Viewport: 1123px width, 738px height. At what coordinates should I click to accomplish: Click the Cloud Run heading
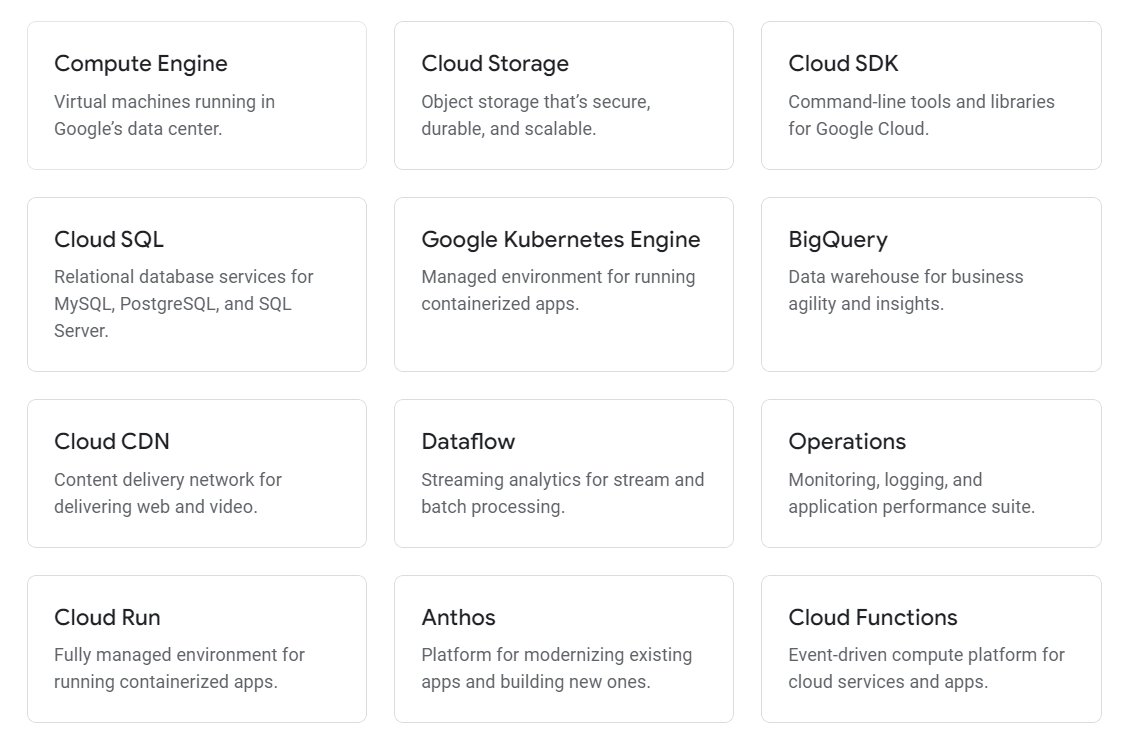(107, 617)
